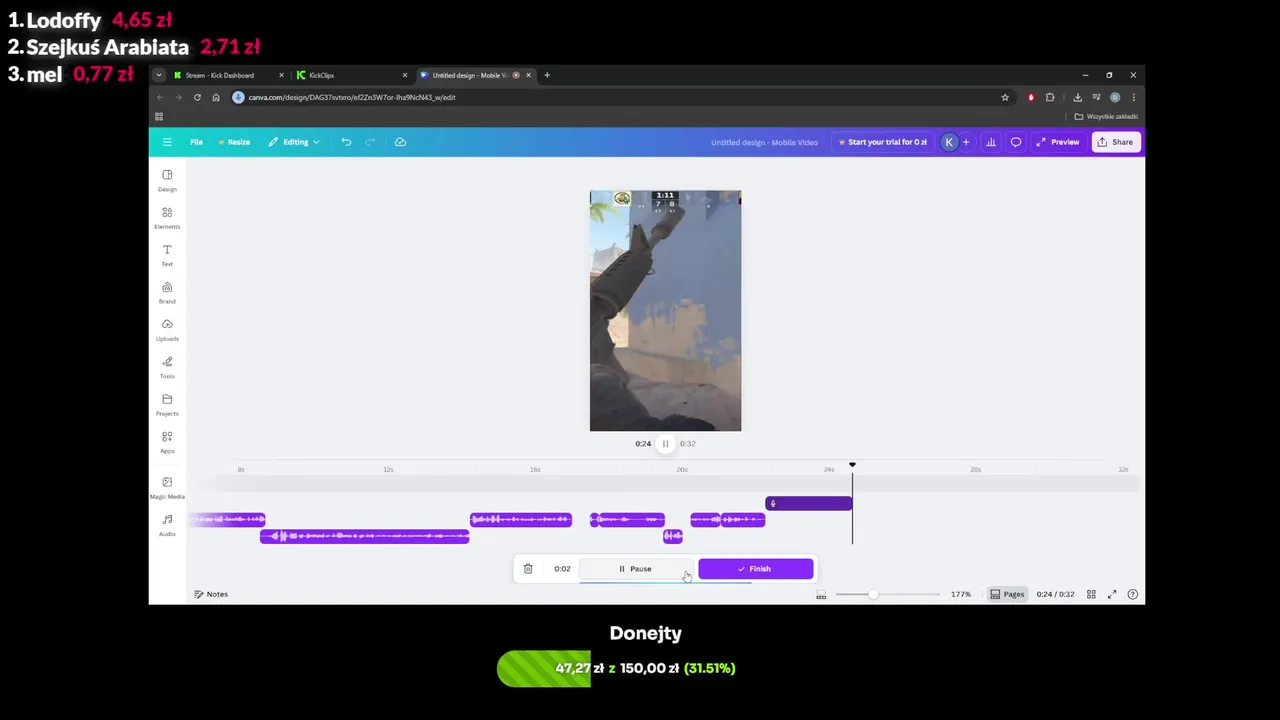Open the browser apps grid shortcut

click(159, 116)
